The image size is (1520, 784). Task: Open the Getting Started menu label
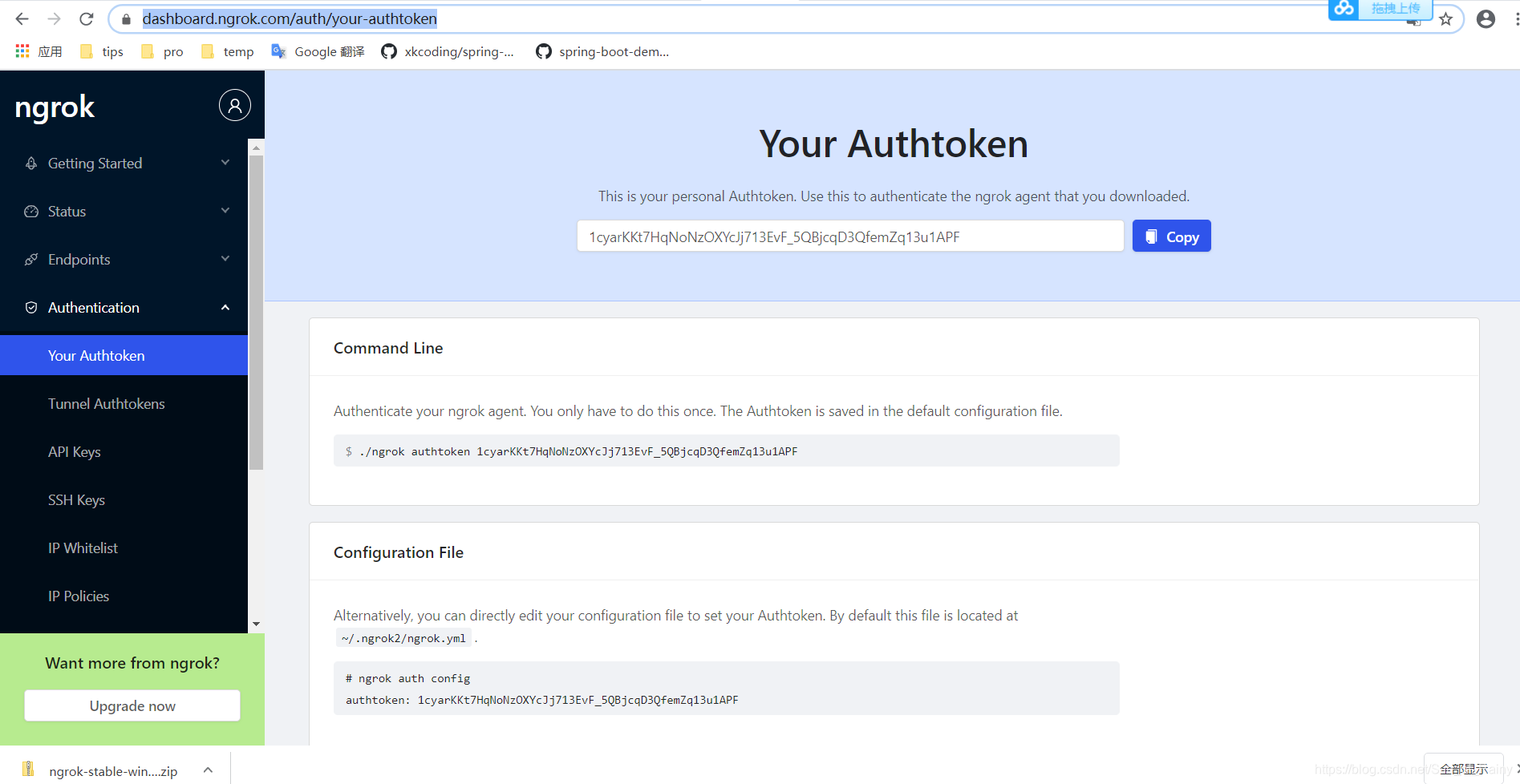[95, 164]
